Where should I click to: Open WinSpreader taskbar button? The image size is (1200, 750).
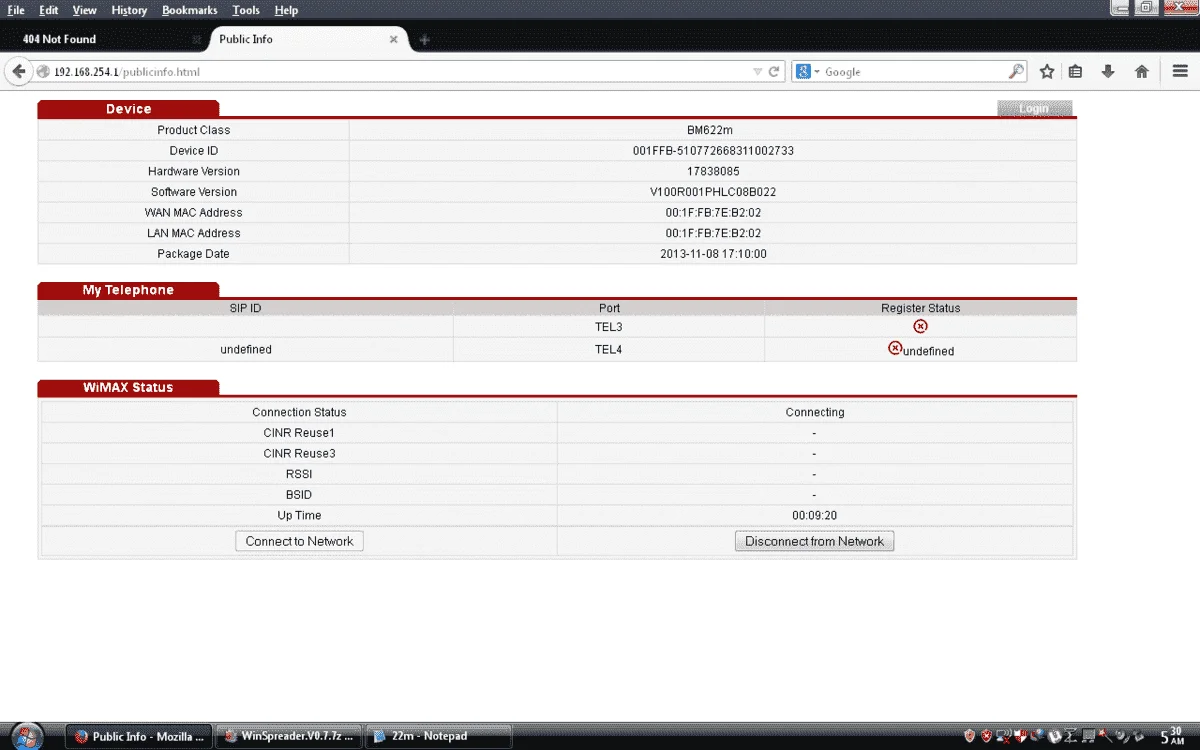pos(288,736)
